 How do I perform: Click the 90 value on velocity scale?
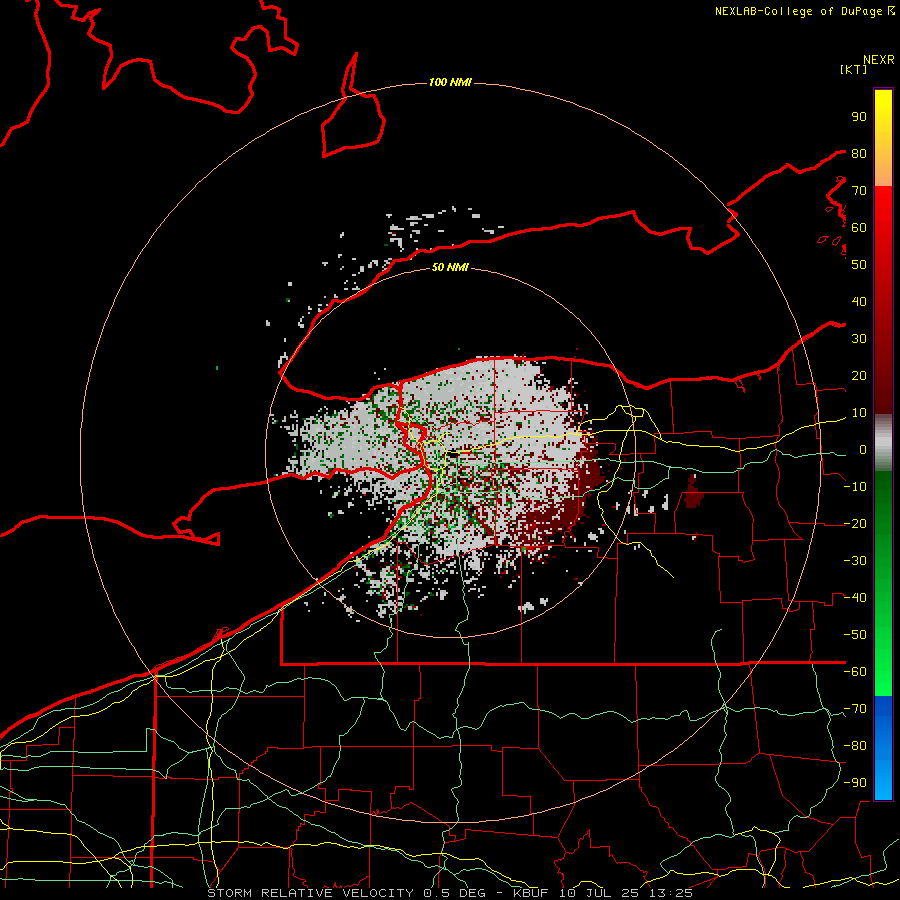(x=859, y=117)
